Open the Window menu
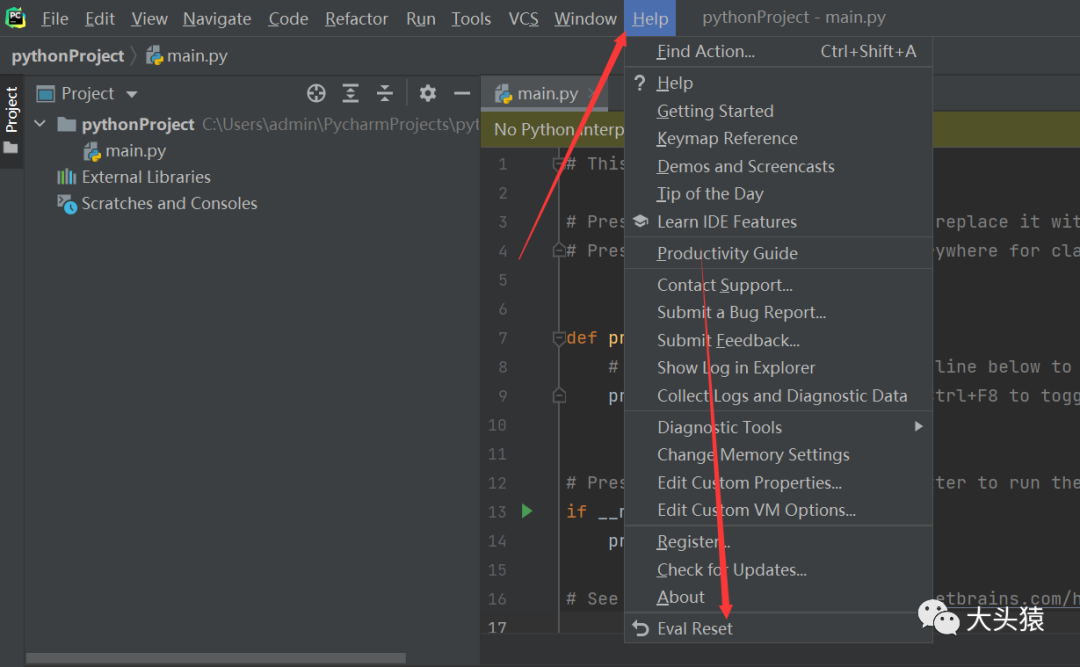1080x667 pixels. coord(585,19)
